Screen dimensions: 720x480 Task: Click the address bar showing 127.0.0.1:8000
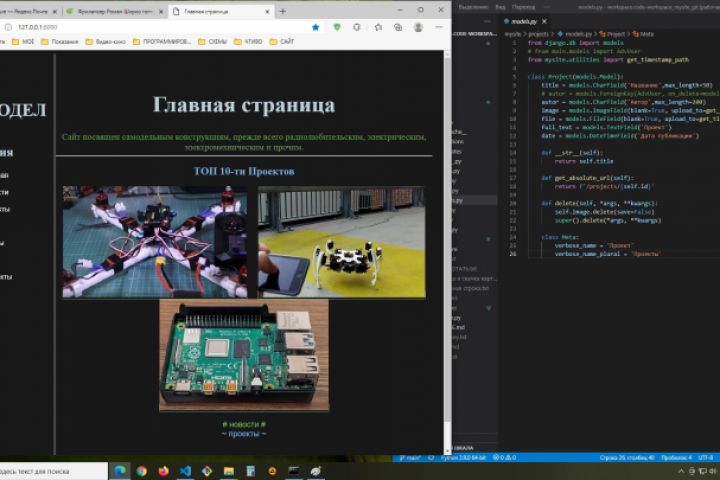(156, 27)
